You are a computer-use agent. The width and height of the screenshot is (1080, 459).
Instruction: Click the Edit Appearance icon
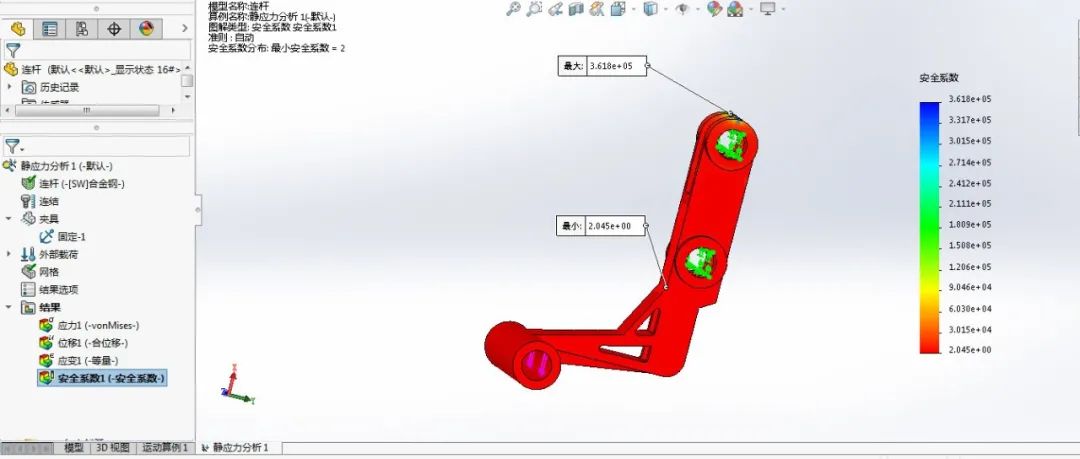point(714,9)
